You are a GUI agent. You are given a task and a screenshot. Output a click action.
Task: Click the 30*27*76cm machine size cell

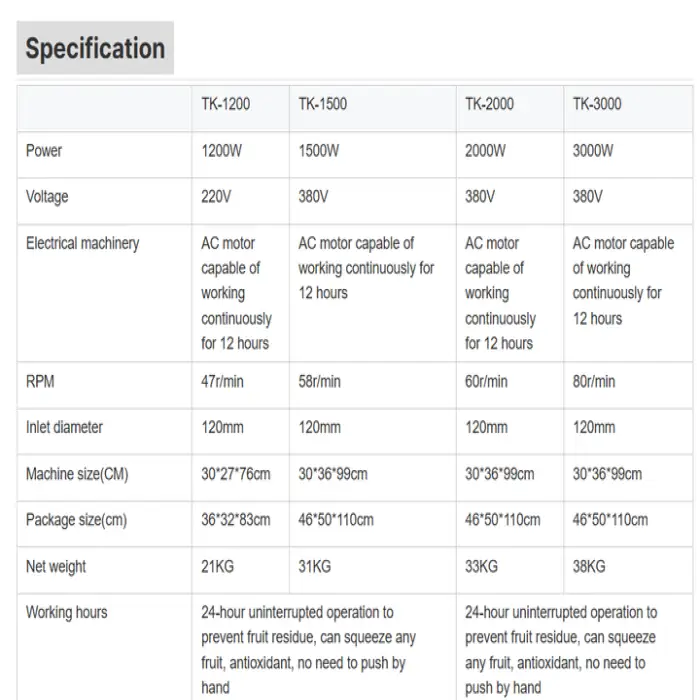tap(236, 474)
